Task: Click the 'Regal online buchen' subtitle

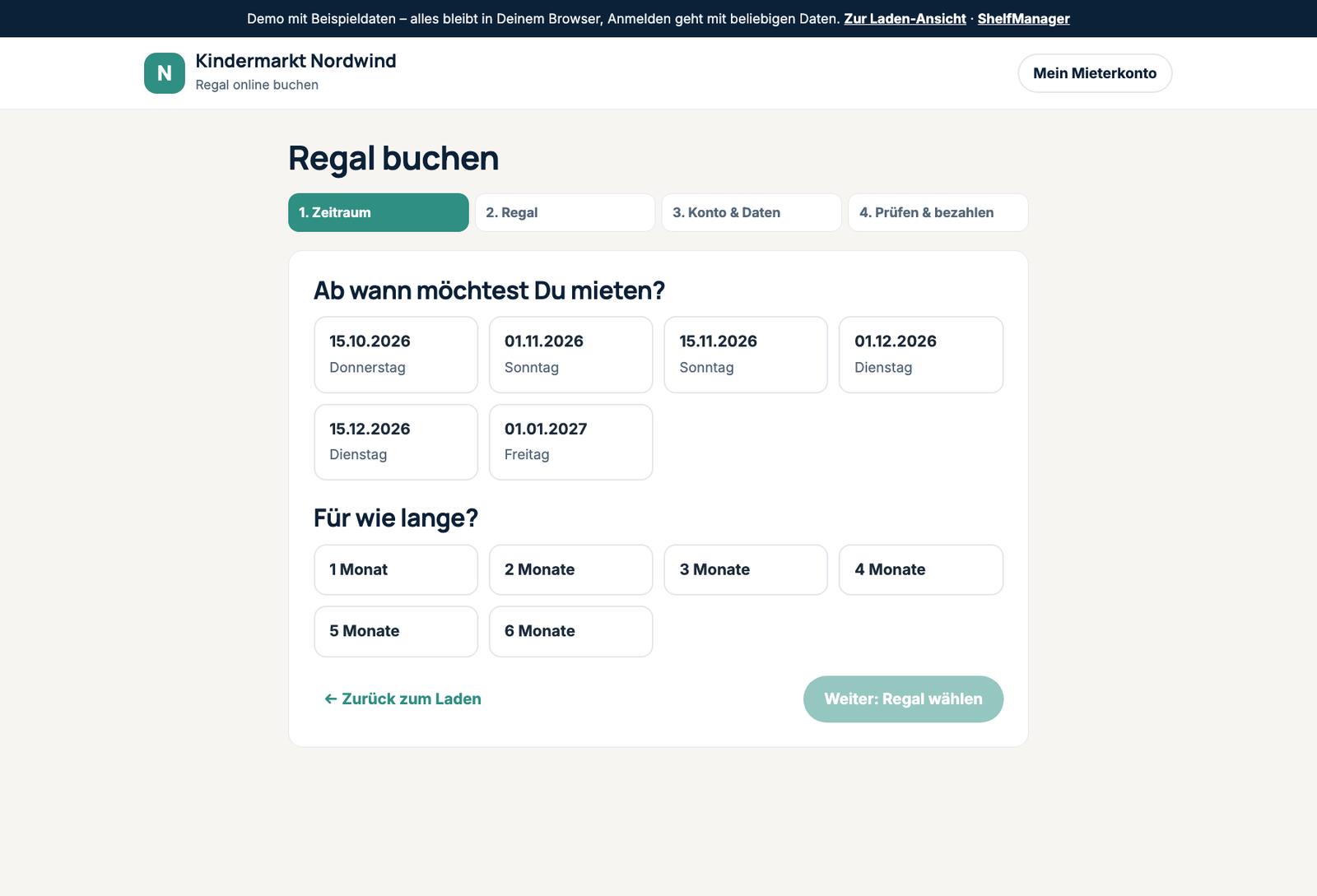Action: (x=257, y=85)
